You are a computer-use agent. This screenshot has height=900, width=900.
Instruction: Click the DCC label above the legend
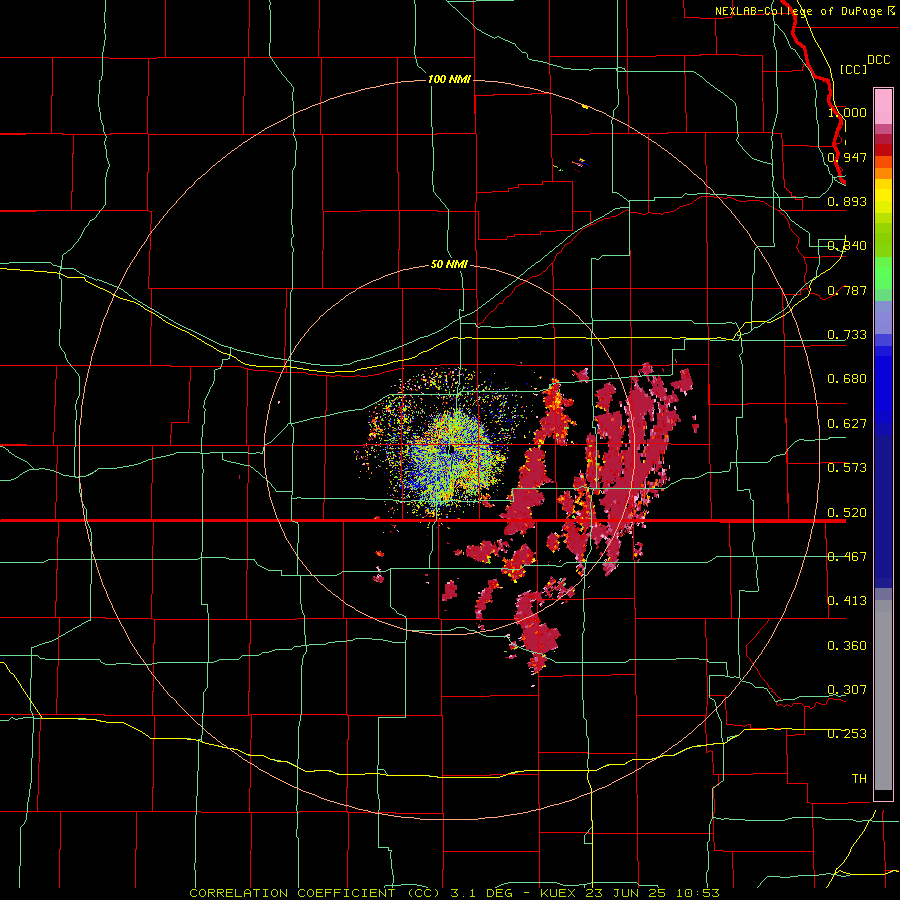[878, 60]
